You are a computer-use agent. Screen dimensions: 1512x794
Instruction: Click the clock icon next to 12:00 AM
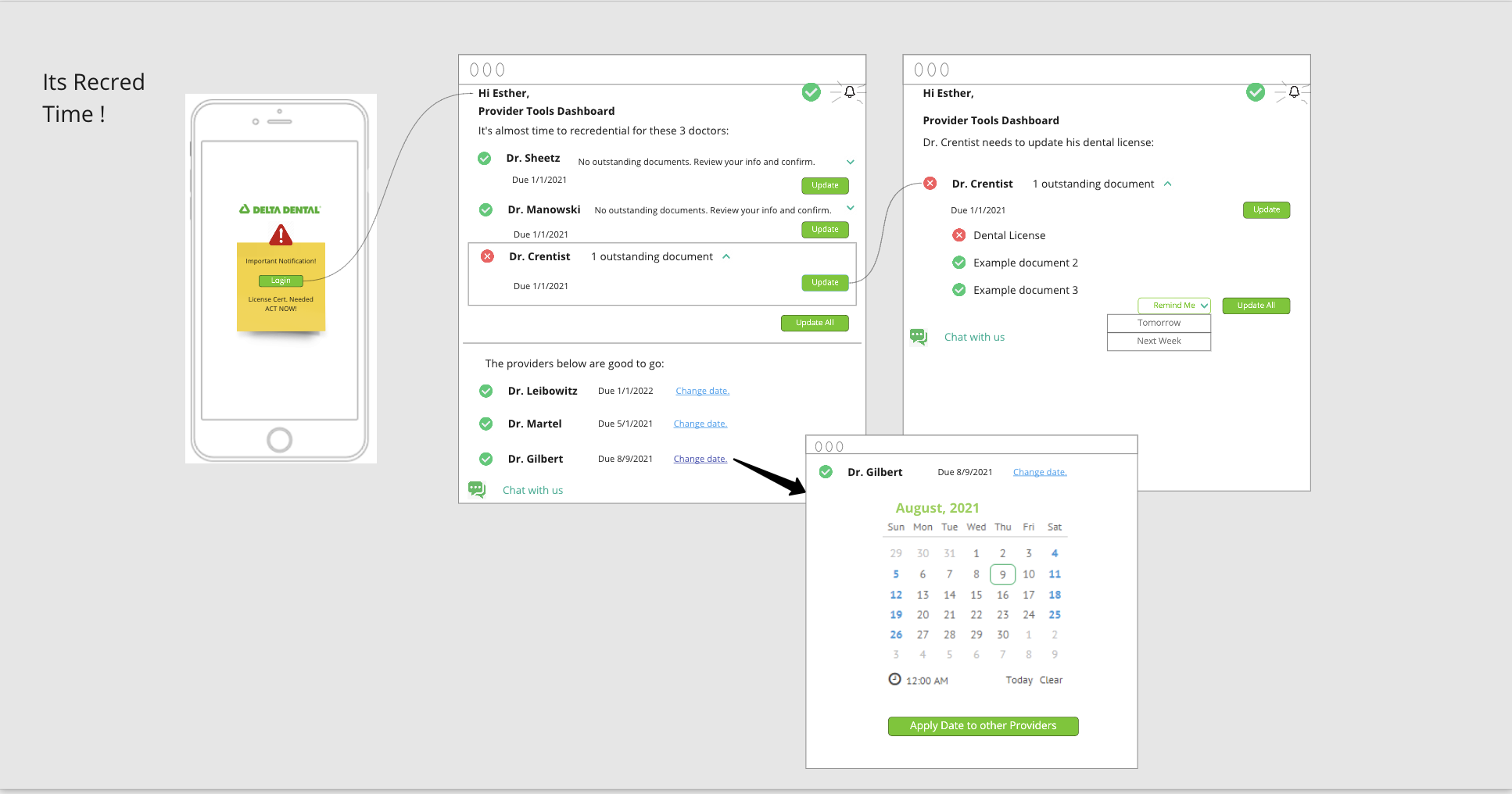(894, 679)
